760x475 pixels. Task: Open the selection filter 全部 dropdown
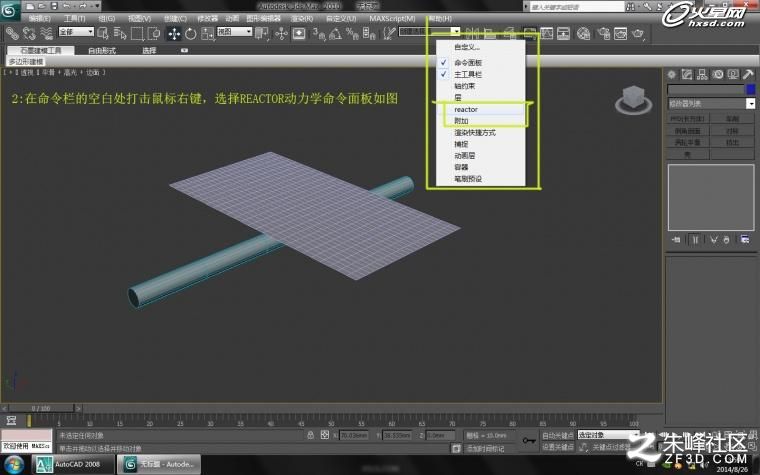pyautogui.click(x=76, y=32)
